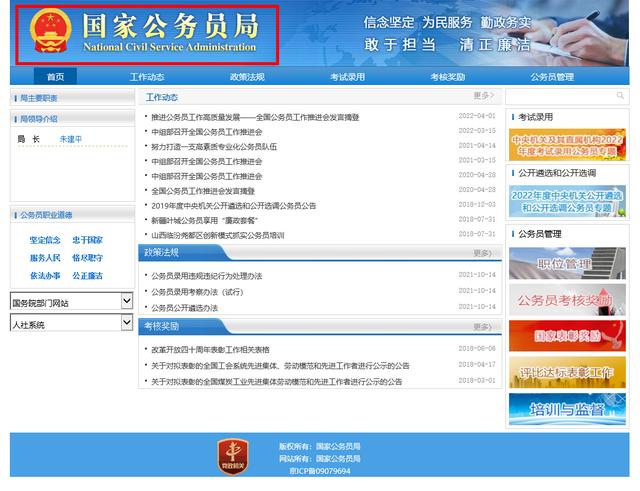Image resolution: width=640 pixels, height=491 pixels.
Task: Open 公务员录用考察办法（试行）
Action: [197, 292]
